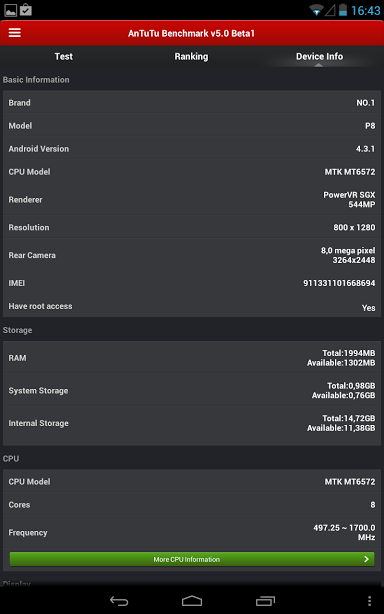Tap the Internal Storage row
This screenshot has width=384, height=614.
tap(192, 423)
